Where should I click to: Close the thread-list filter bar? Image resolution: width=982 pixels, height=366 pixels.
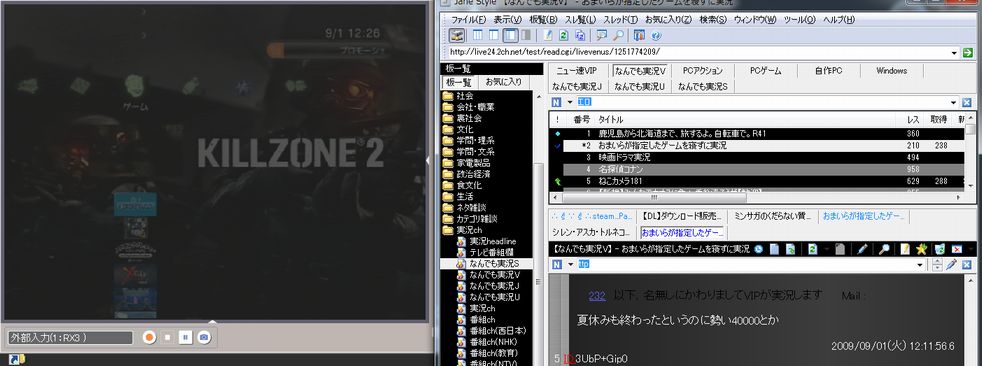[966, 103]
